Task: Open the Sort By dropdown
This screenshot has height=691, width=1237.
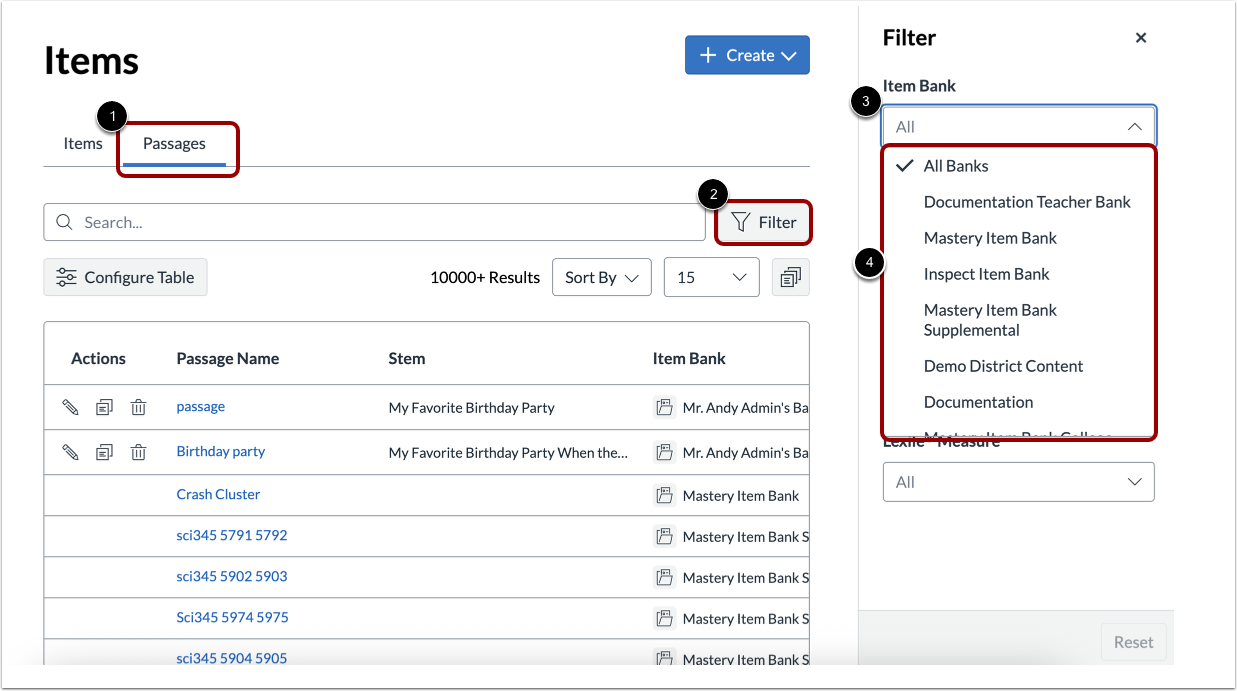Action: pos(602,277)
